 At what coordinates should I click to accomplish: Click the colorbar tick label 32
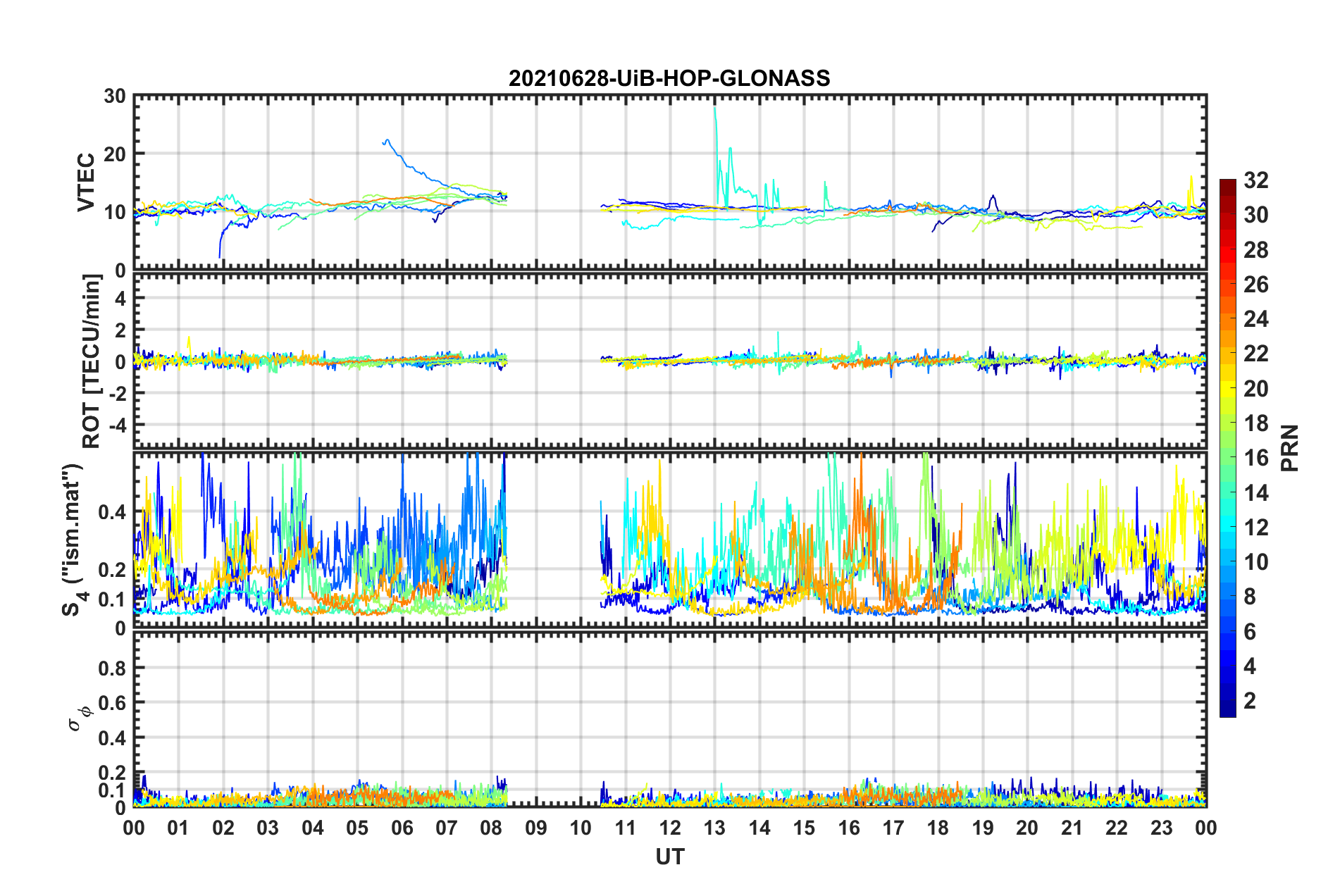tap(1256, 180)
